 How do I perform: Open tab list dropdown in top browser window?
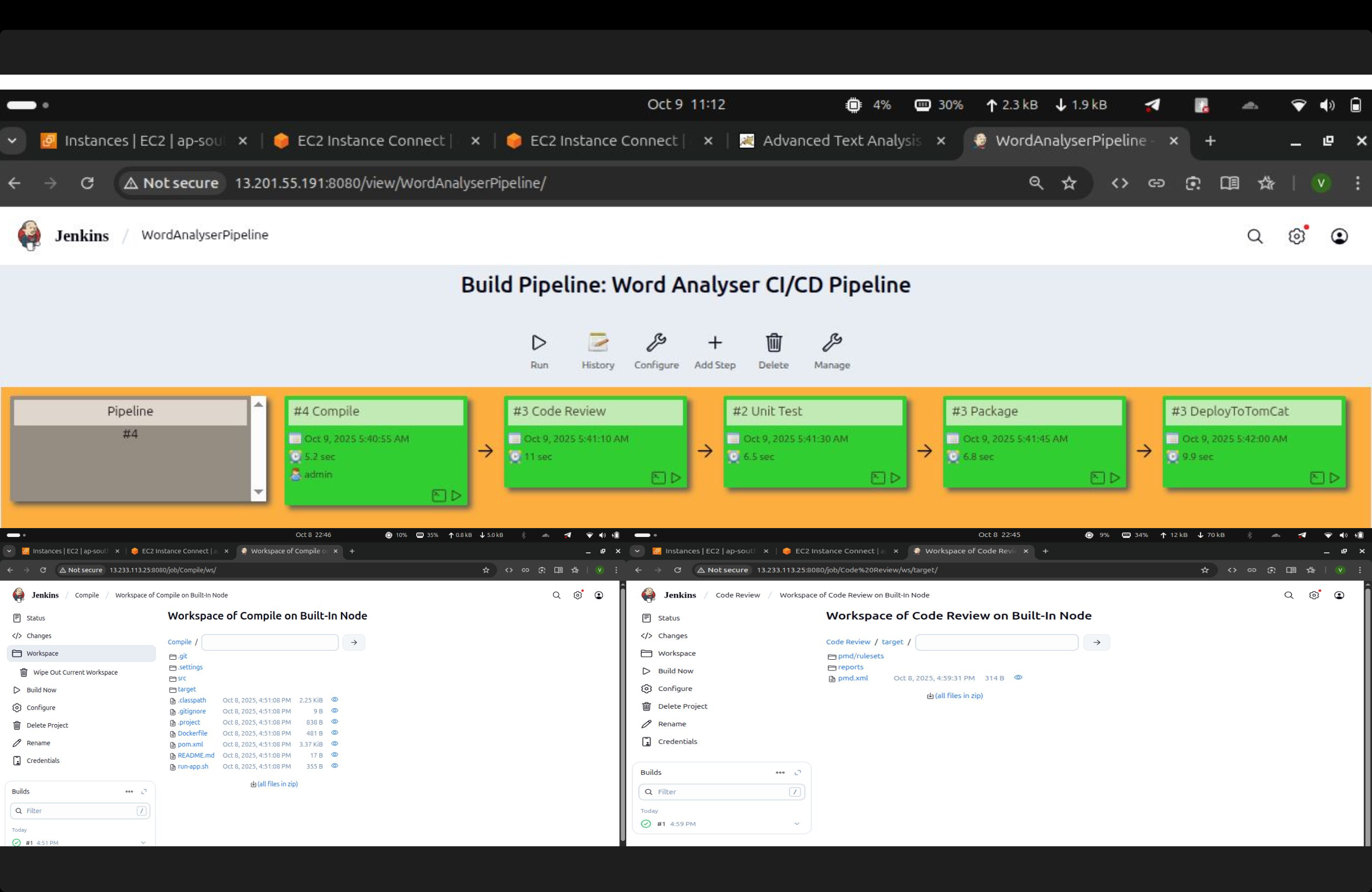(x=12, y=140)
